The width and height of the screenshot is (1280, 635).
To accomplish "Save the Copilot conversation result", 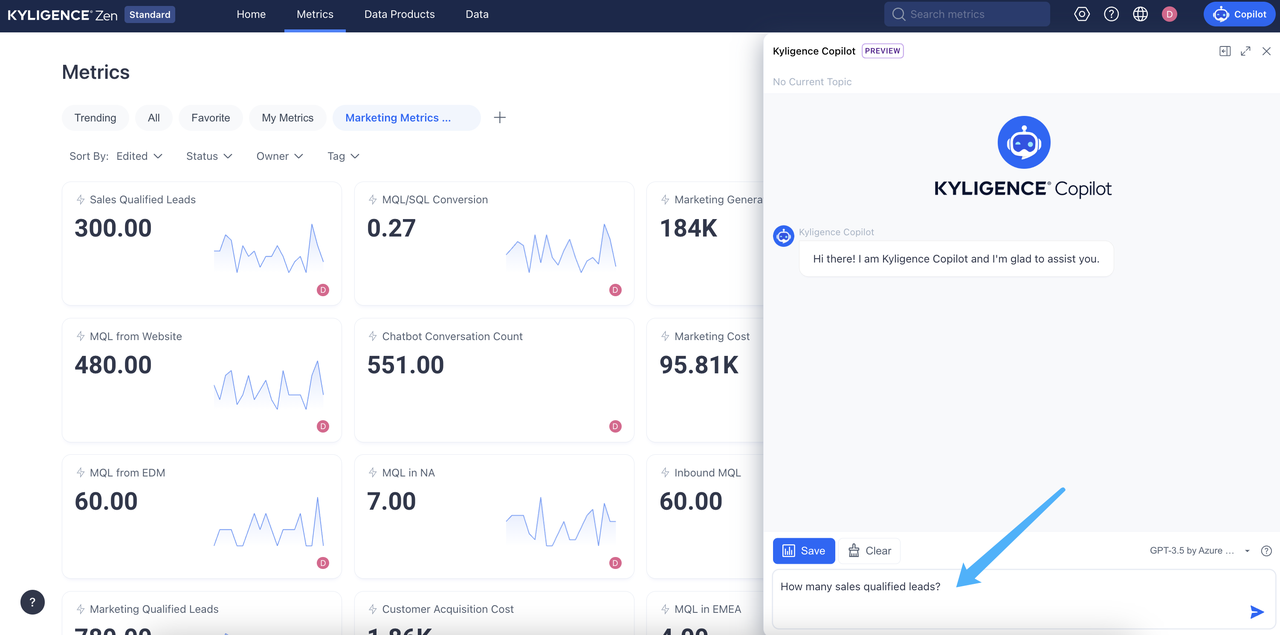I will 803,550.
